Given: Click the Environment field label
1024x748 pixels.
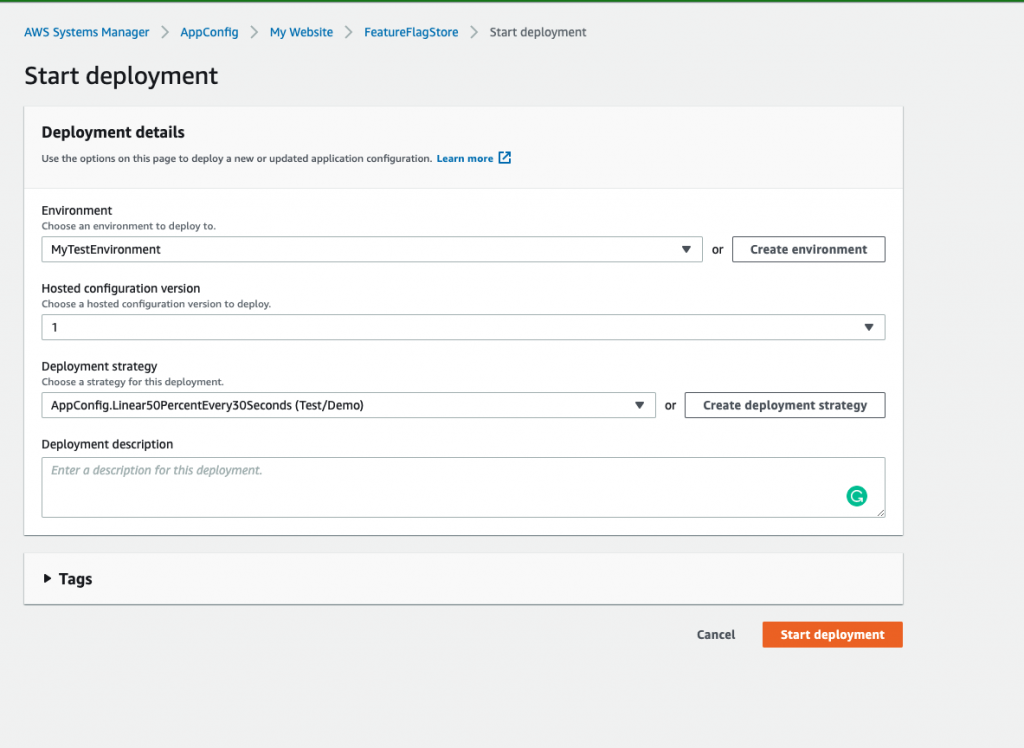Looking at the screenshot, I should (77, 210).
